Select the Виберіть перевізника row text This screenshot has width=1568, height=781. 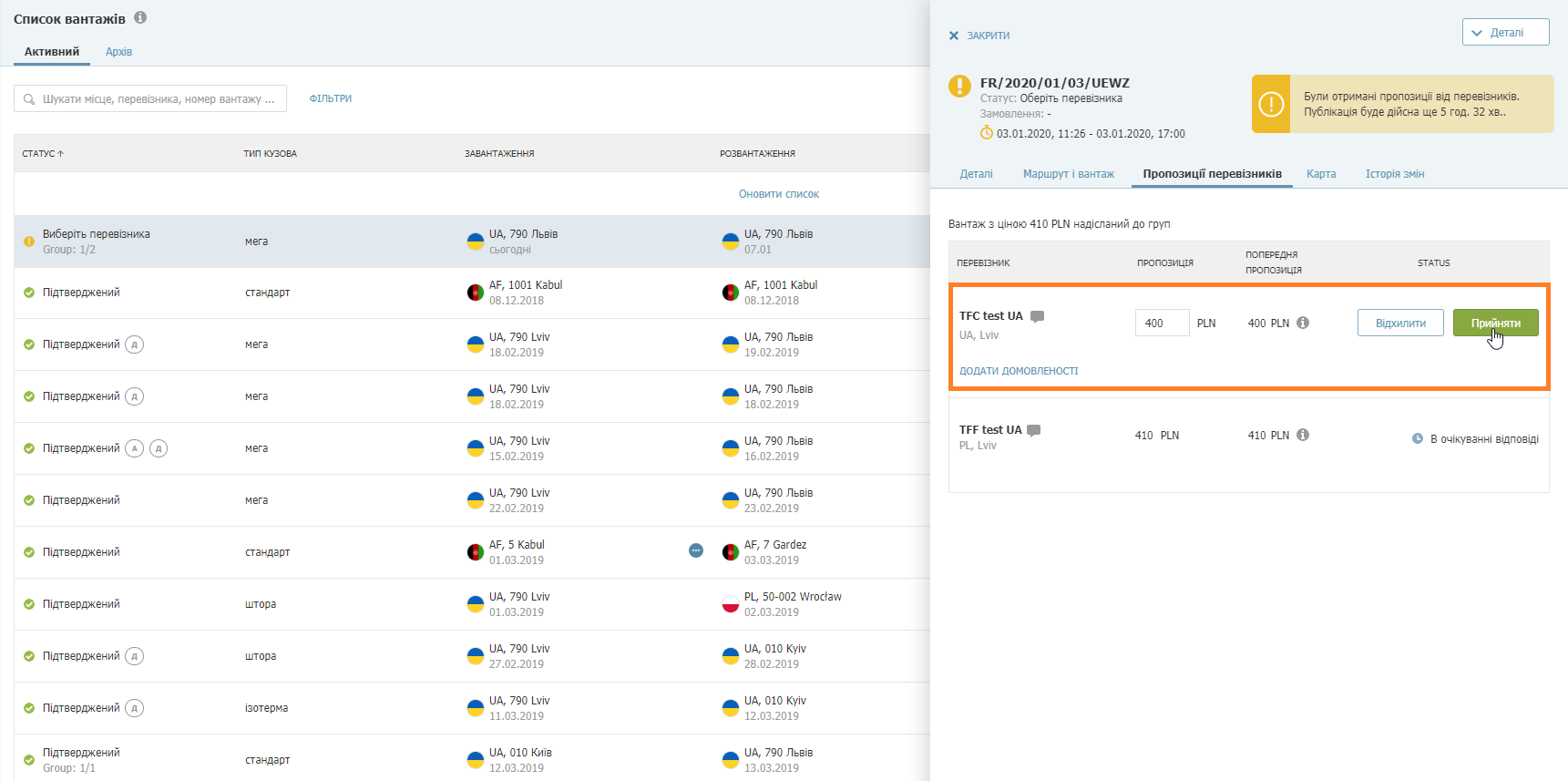97,234
